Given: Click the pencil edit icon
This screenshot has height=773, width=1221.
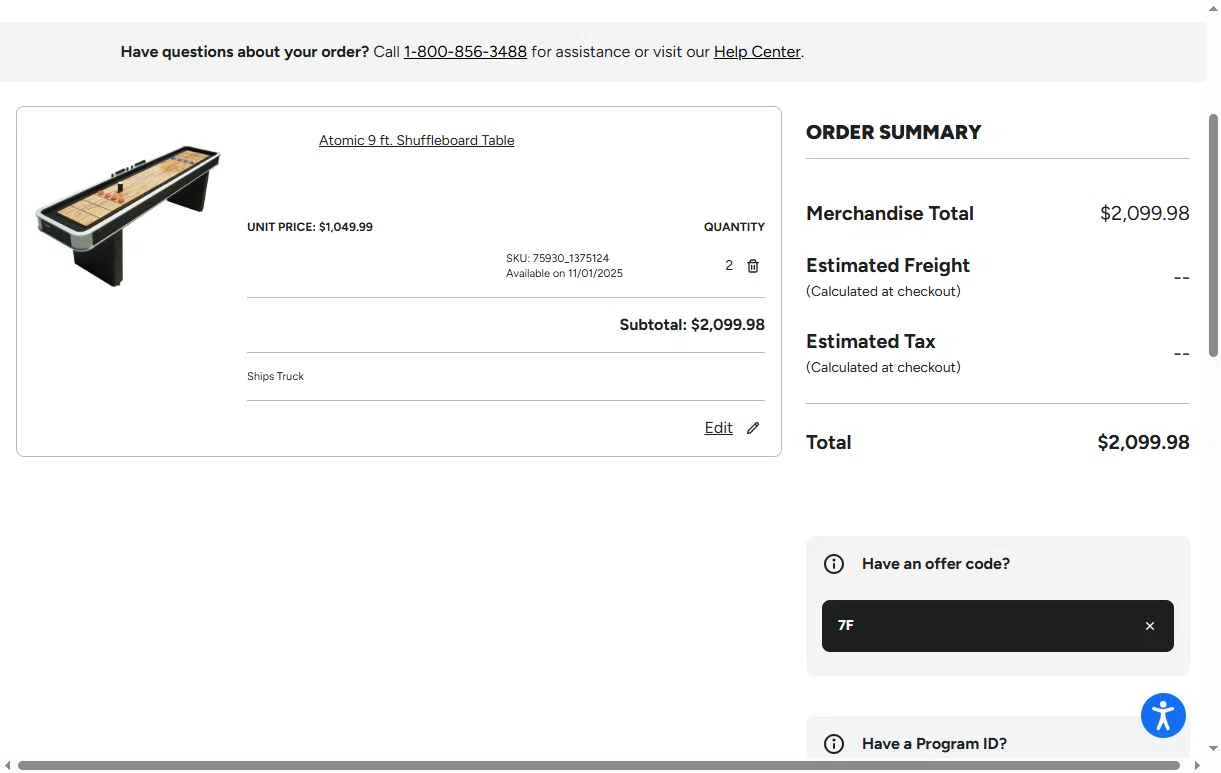Looking at the screenshot, I should click(753, 428).
